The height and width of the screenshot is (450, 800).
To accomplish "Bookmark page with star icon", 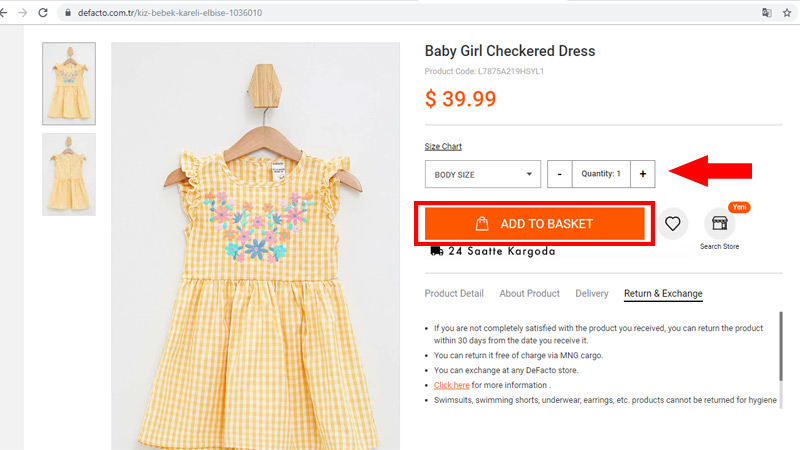I will point(787,13).
